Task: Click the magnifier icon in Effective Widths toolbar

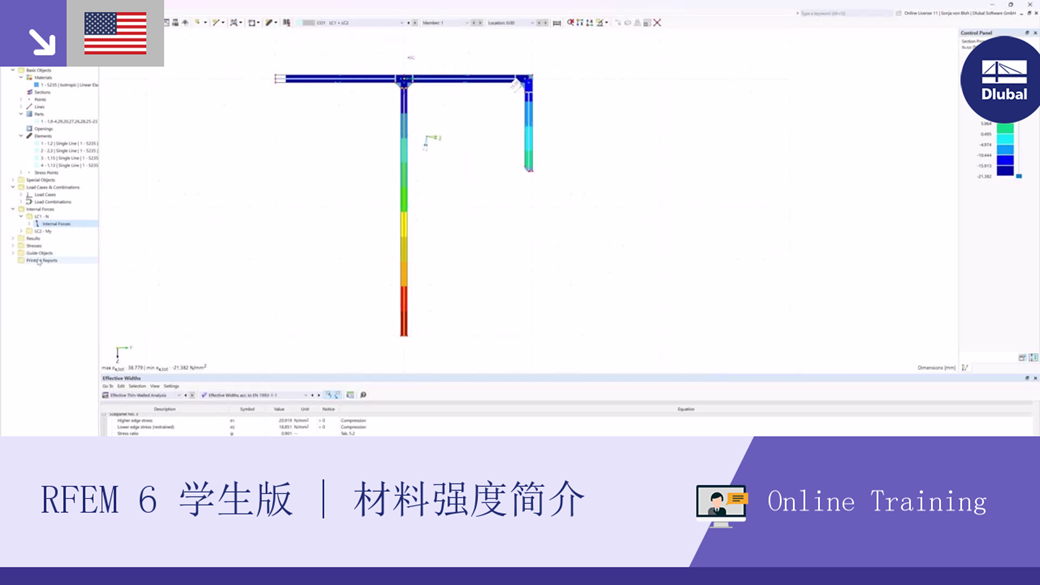Action: click(363, 394)
